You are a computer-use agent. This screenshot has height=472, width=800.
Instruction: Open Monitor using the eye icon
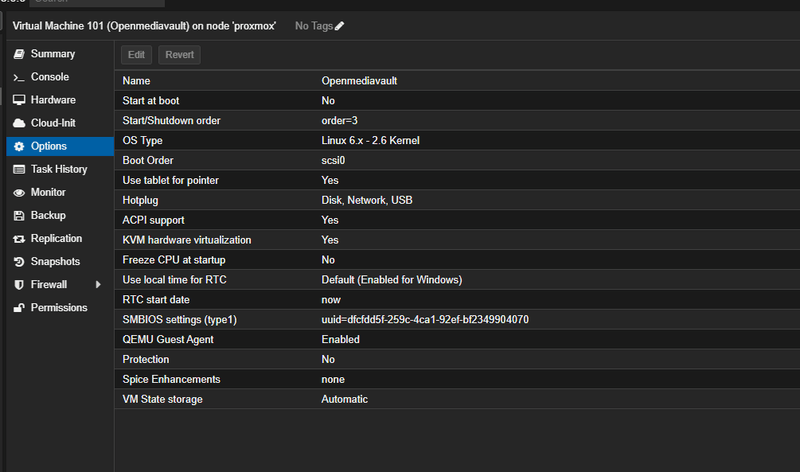tap(19, 192)
